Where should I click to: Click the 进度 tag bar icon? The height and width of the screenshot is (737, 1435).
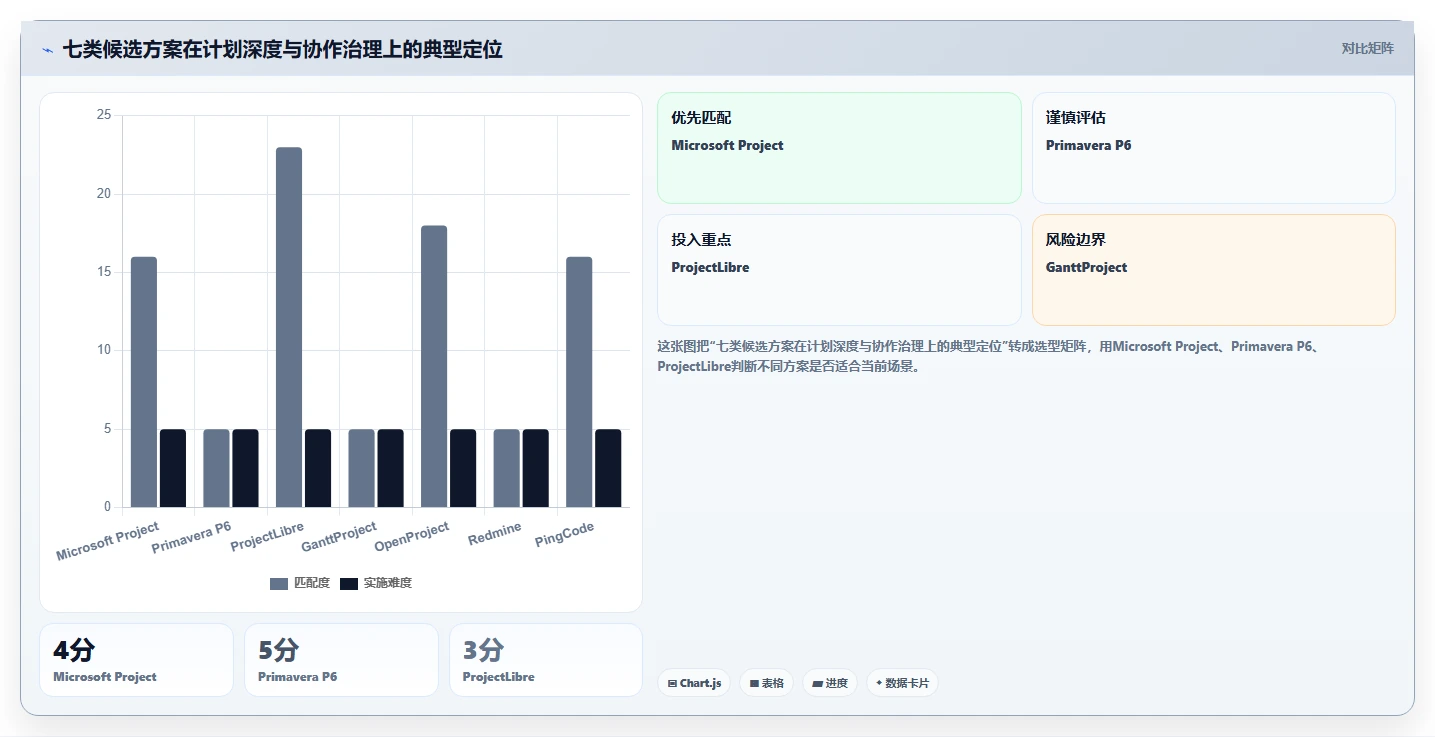(x=817, y=684)
